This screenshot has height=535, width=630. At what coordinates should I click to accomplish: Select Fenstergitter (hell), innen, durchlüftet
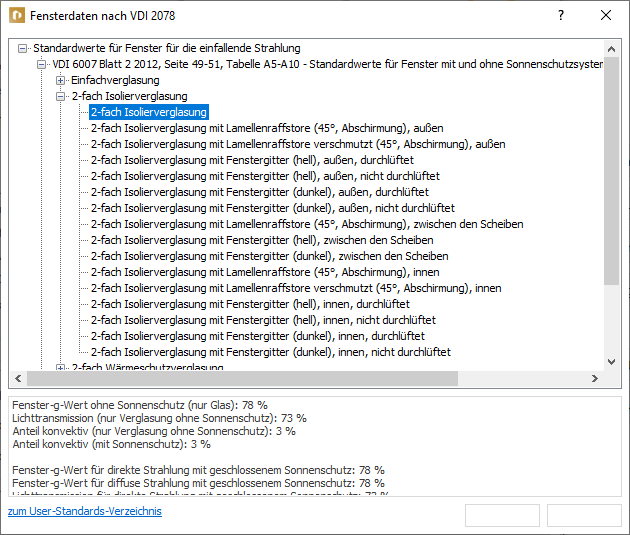point(250,304)
